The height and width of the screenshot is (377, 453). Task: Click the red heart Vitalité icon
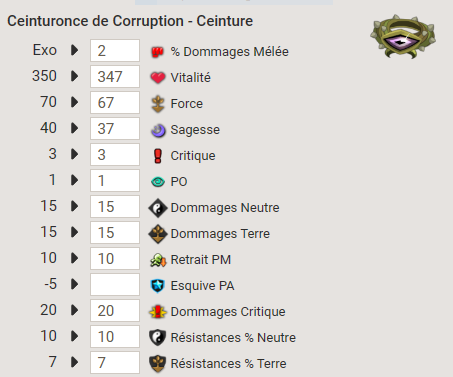click(158, 78)
